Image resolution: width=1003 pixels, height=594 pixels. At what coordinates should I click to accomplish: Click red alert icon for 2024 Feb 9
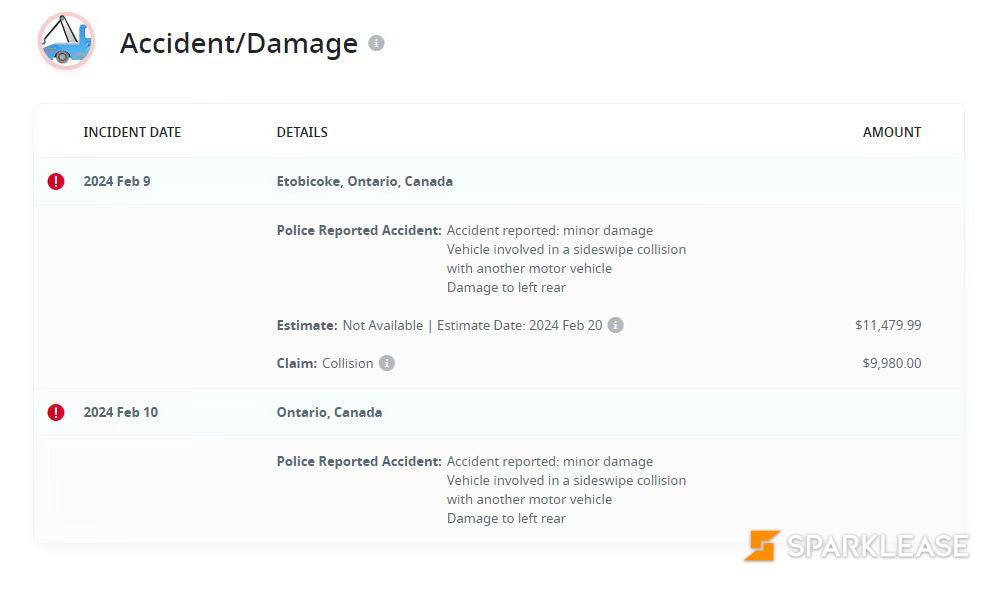tap(56, 182)
